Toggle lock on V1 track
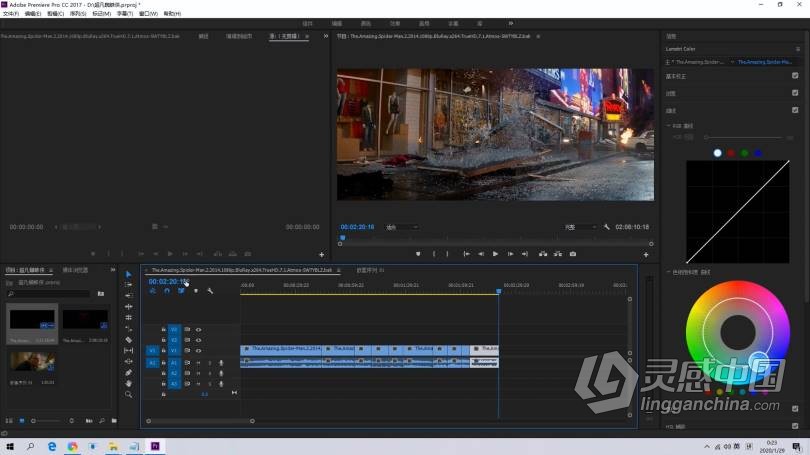This screenshot has width=810, height=455. pos(164,351)
